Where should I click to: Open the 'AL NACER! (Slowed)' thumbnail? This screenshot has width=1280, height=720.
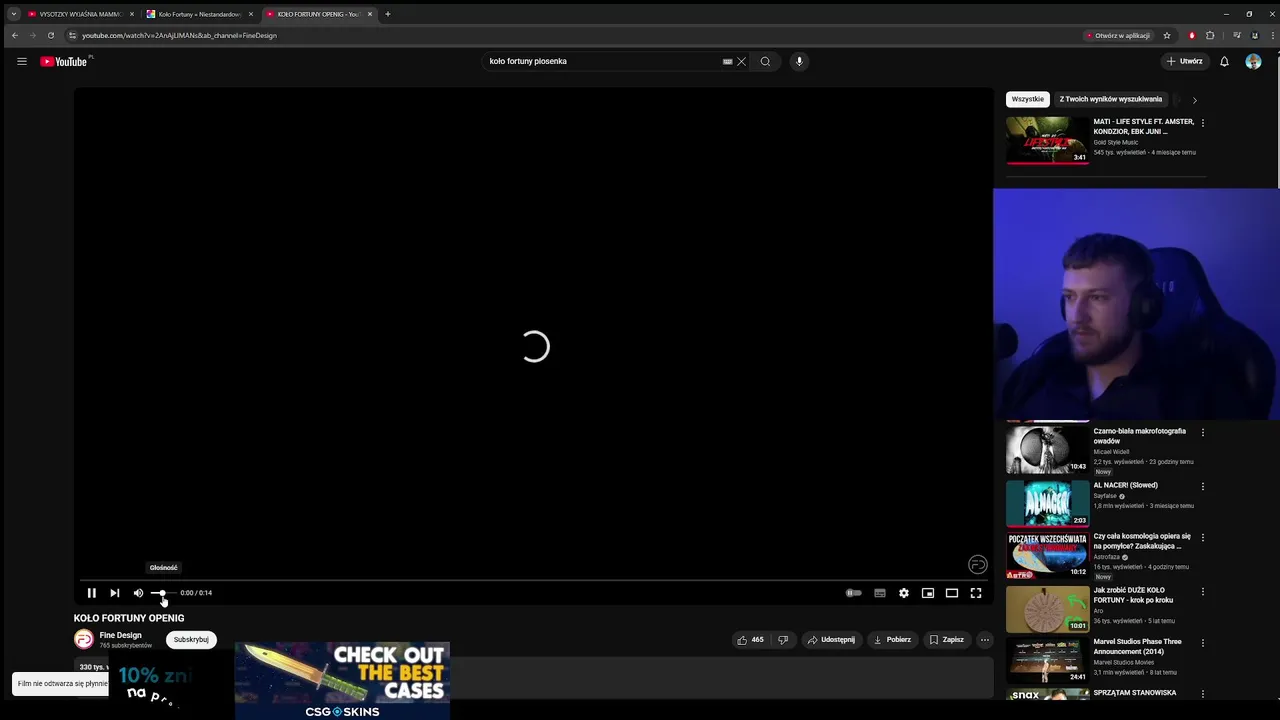pos(1047,503)
